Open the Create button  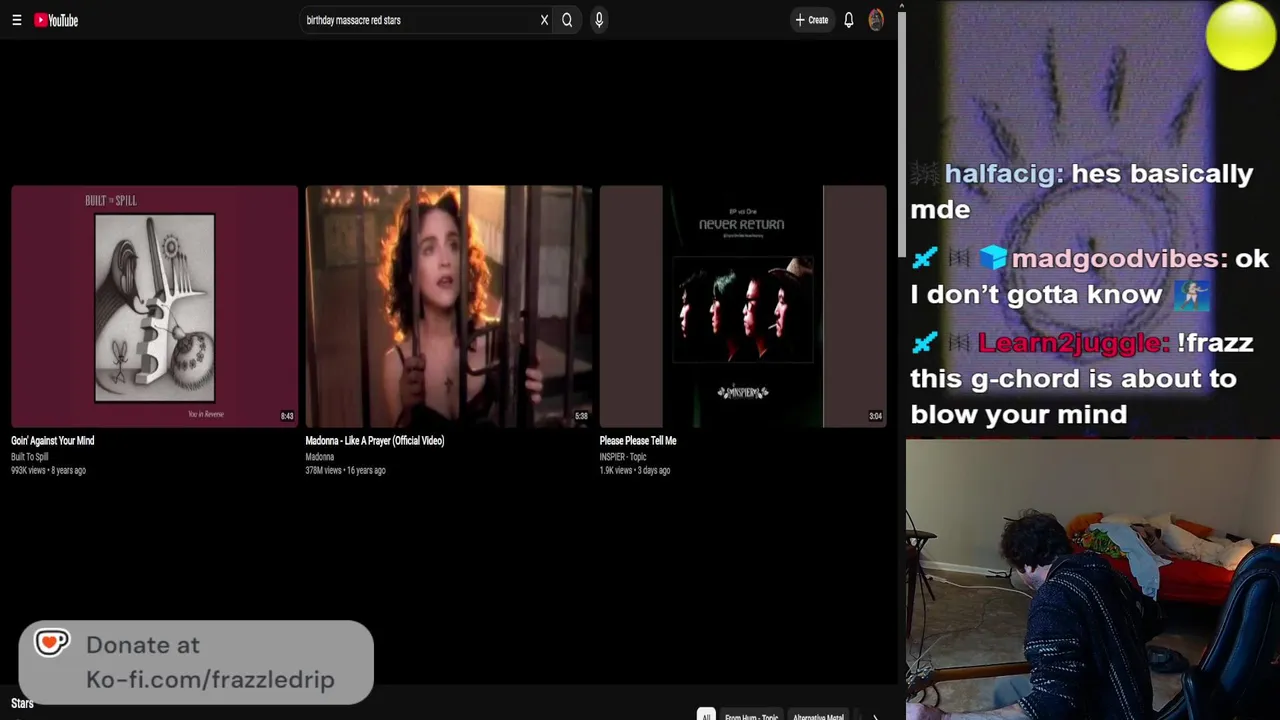[811, 20]
